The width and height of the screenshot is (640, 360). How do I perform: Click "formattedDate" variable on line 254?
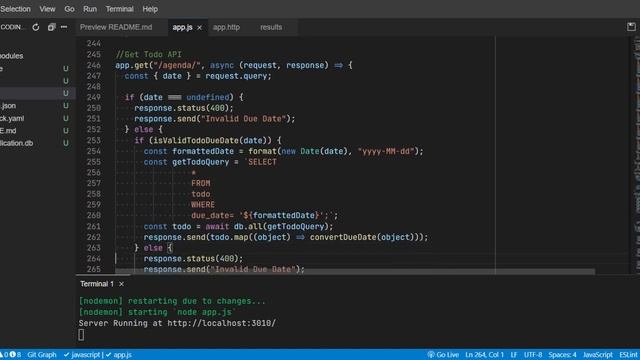coord(203,151)
